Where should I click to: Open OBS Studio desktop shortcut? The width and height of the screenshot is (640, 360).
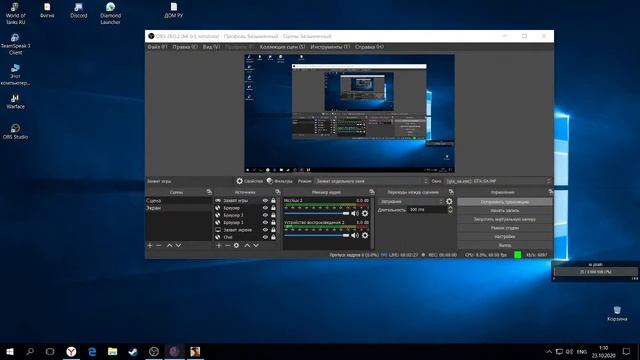(15, 131)
